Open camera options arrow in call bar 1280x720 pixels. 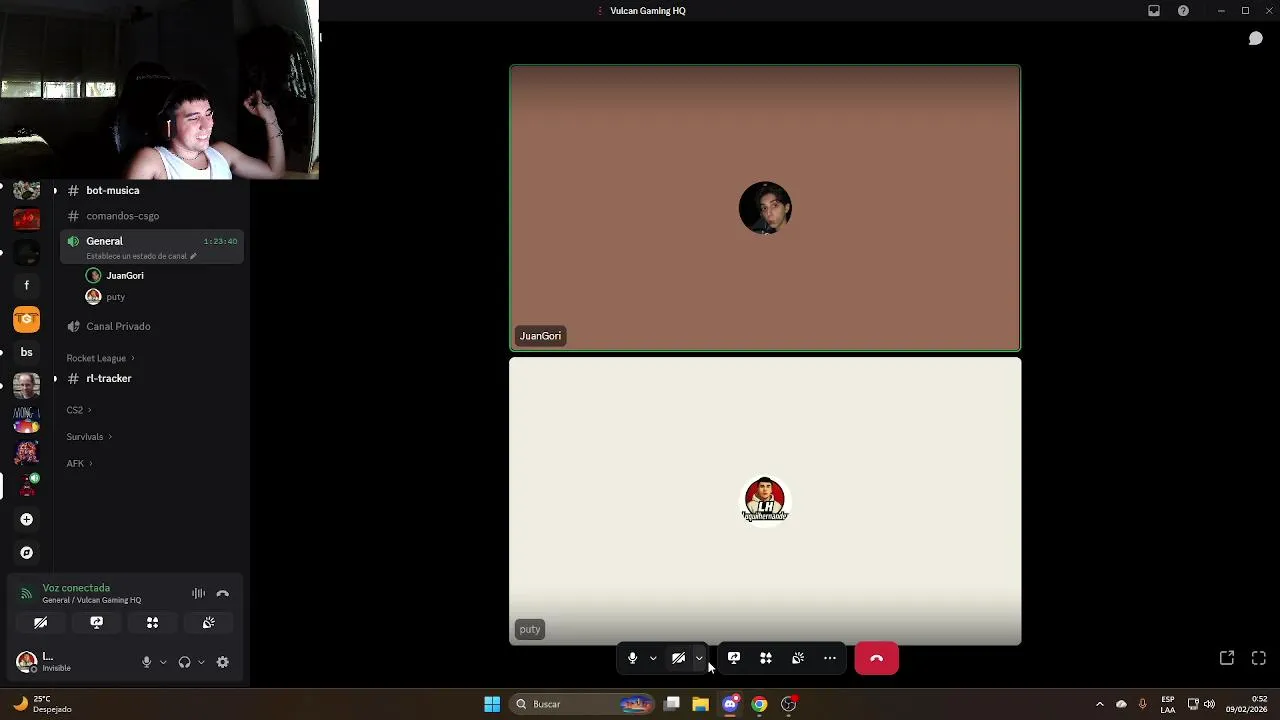699,658
